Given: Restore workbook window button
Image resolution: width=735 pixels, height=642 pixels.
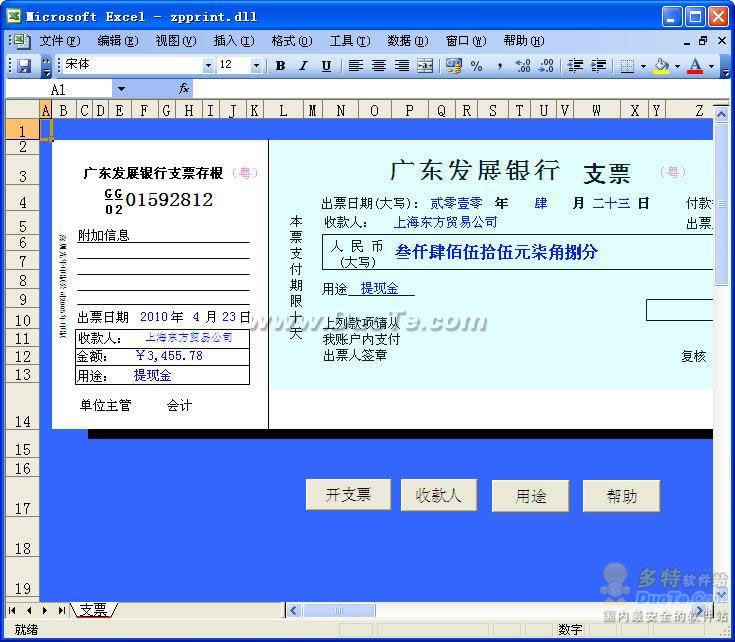Looking at the screenshot, I should pyautogui.click(x=703, y=41).
